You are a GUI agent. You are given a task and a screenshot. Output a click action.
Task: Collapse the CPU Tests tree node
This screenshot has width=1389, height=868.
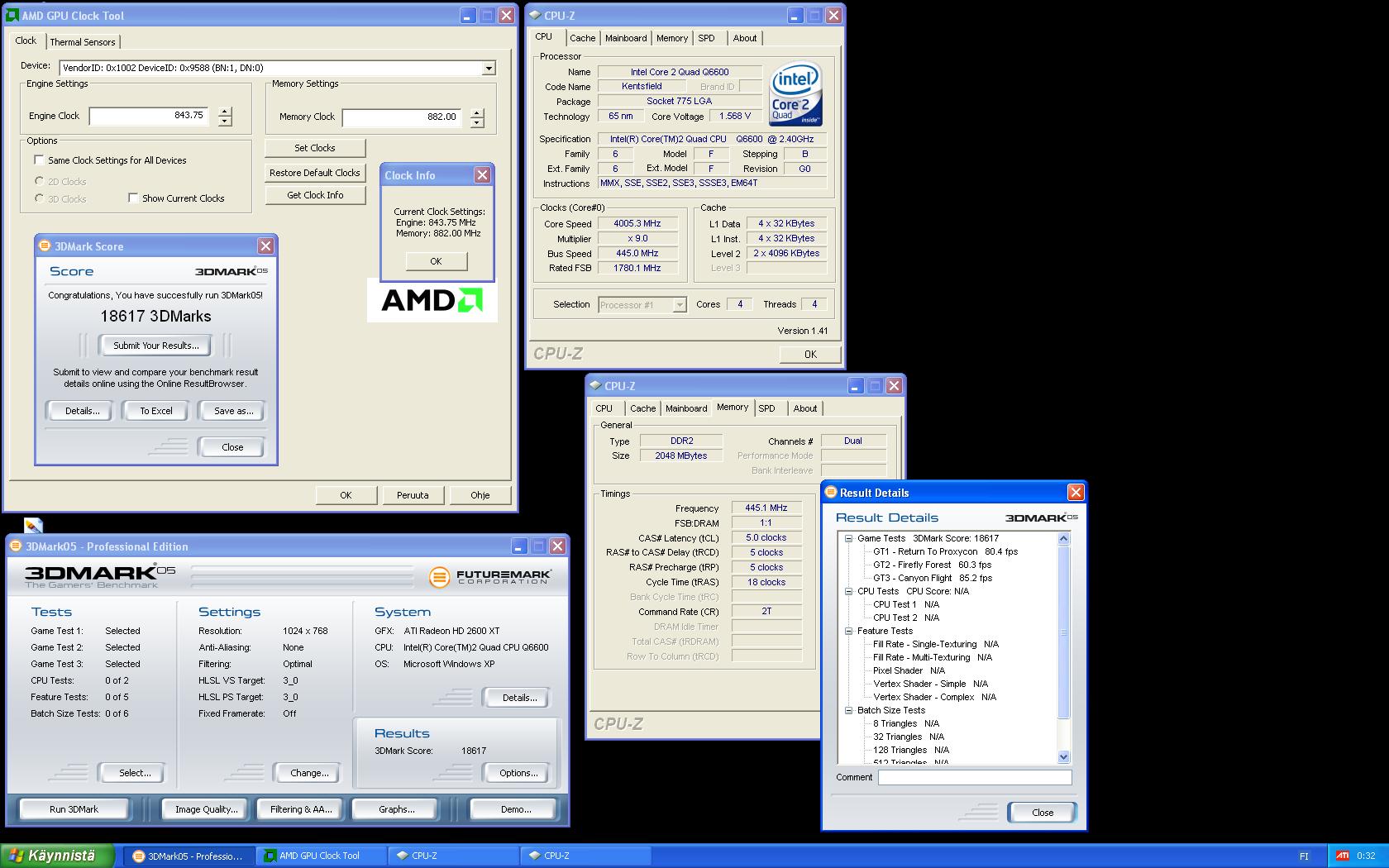[x=848, y=591]
